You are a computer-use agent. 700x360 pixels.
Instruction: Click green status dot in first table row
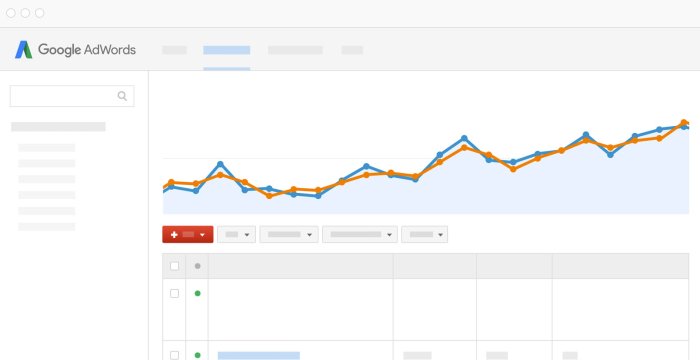[197, 293]
